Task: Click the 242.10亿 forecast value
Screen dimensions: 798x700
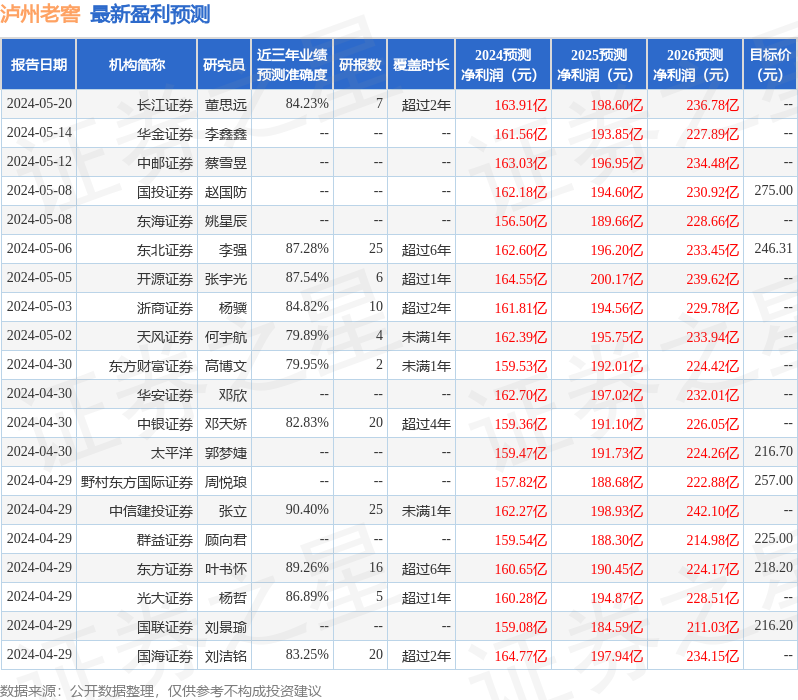Action: click(712, 511)
